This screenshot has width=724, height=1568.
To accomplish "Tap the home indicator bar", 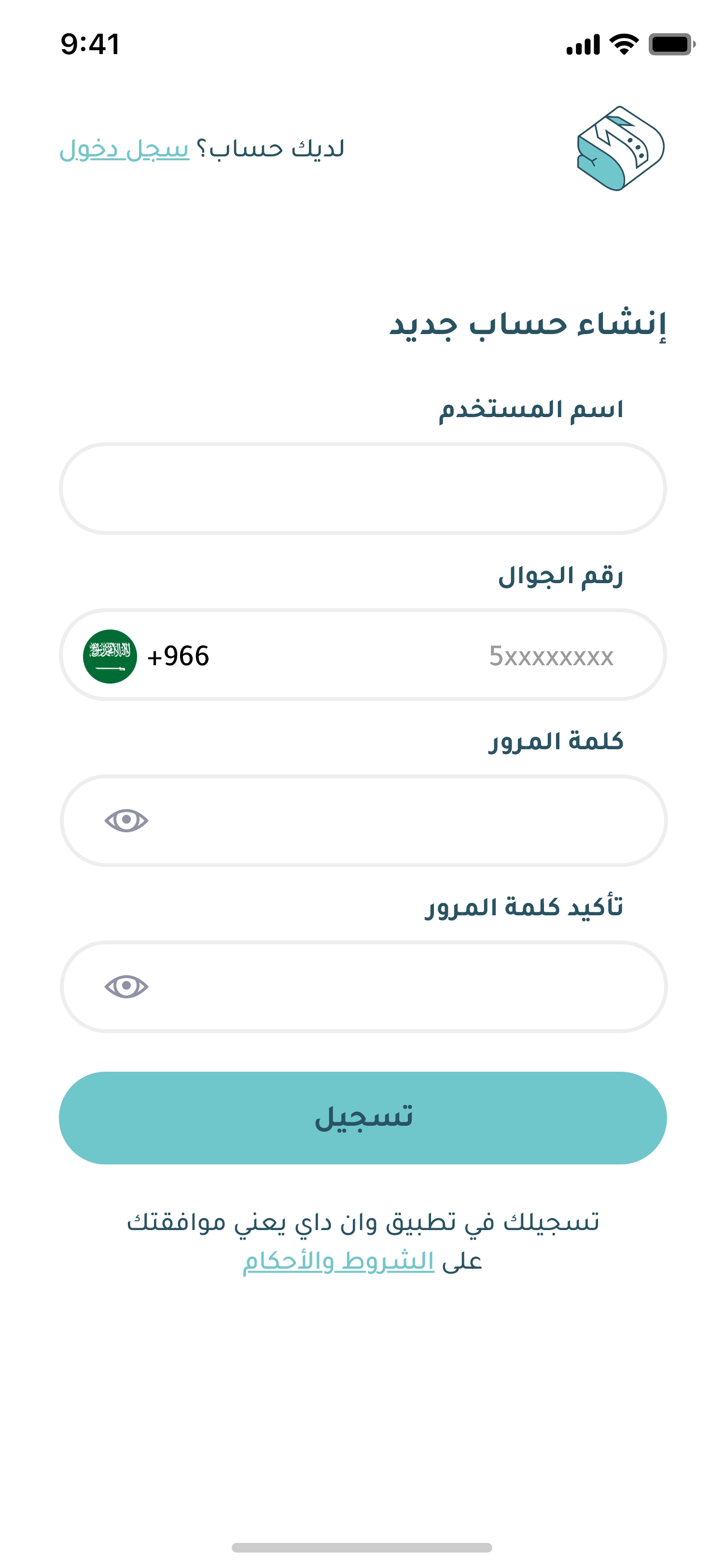I will point(362,1547).
